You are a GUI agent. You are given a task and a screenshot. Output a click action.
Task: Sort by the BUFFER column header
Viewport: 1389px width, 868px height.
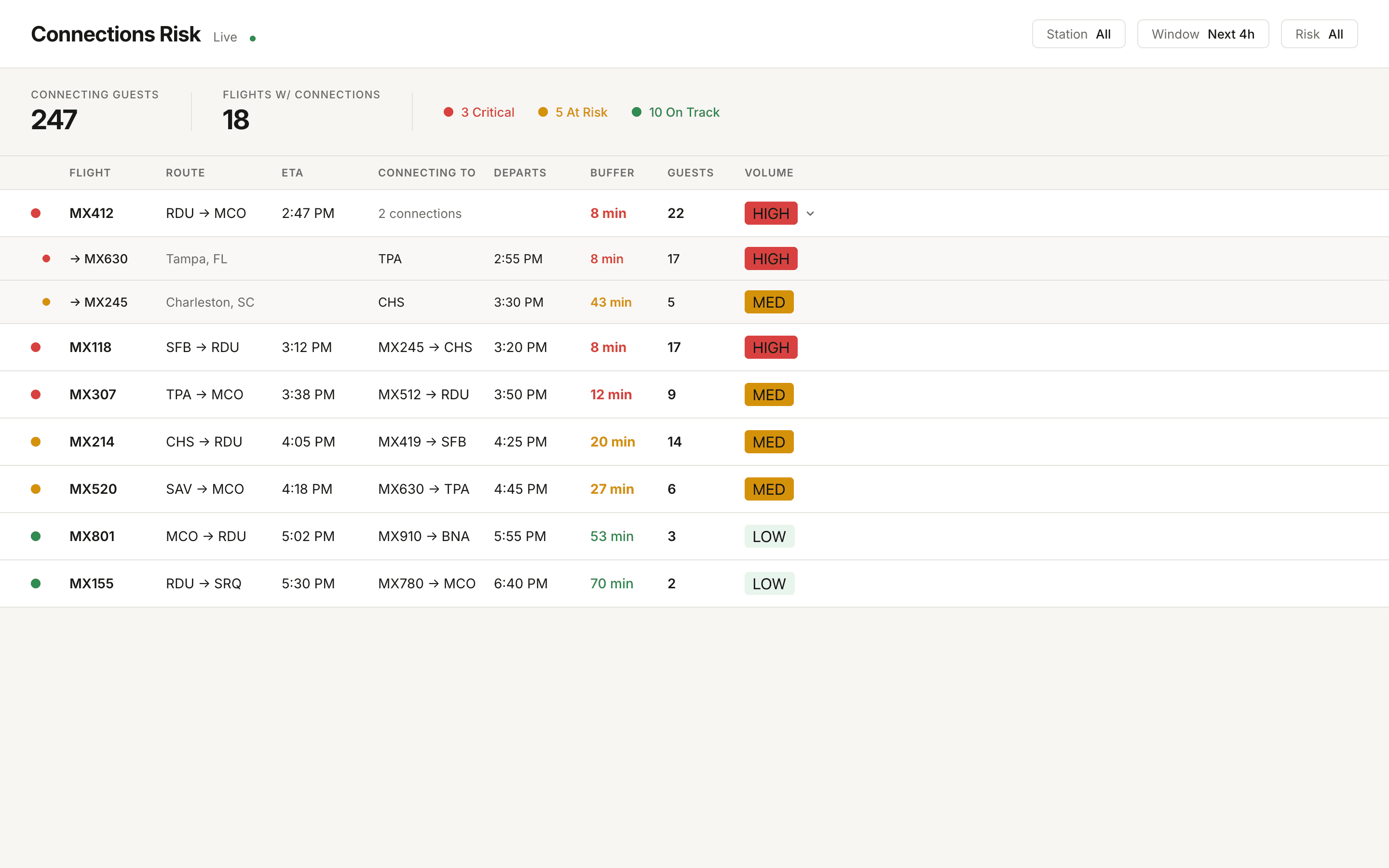tap(612, 173)
